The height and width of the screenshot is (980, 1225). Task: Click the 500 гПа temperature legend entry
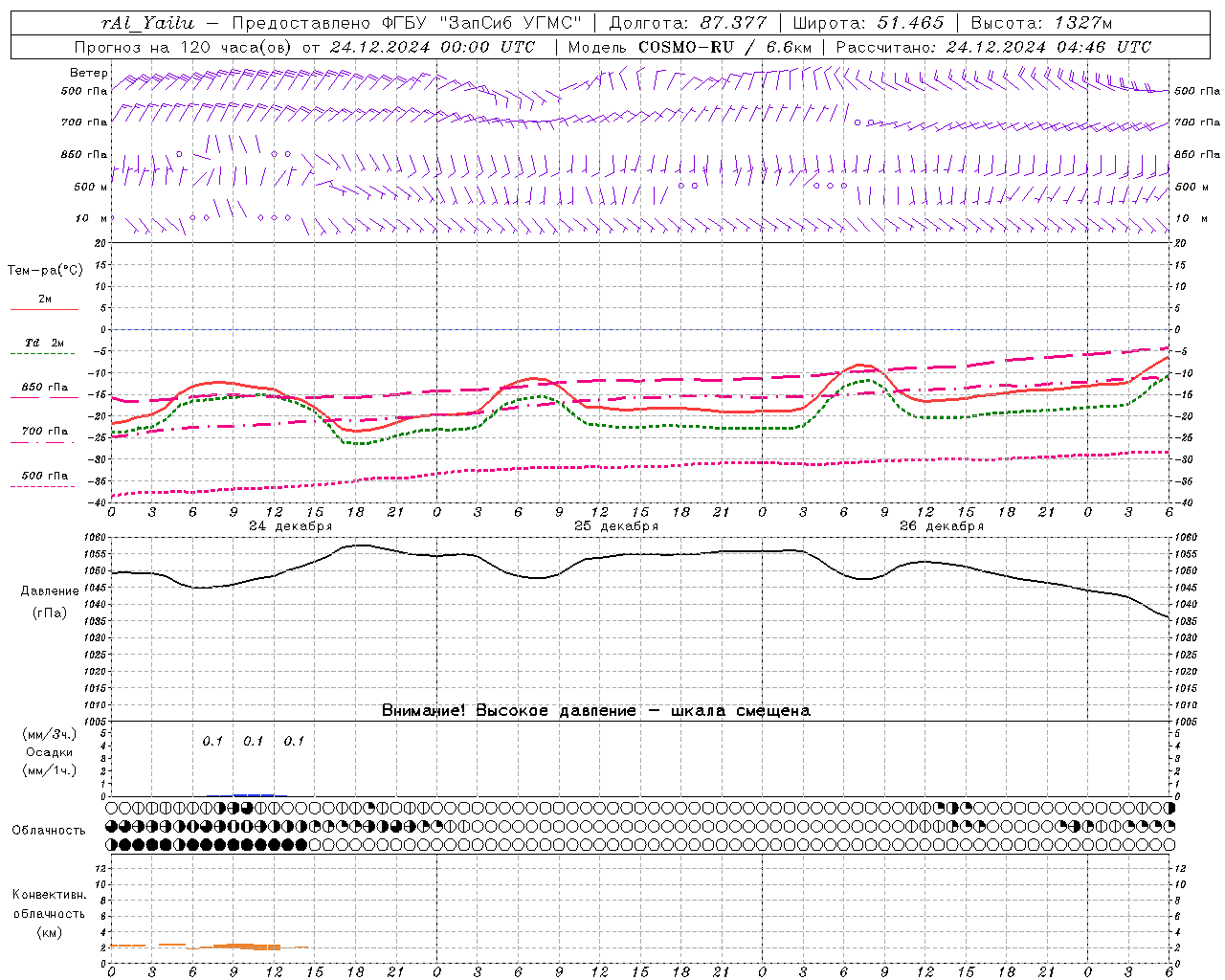tap(45, 476)
